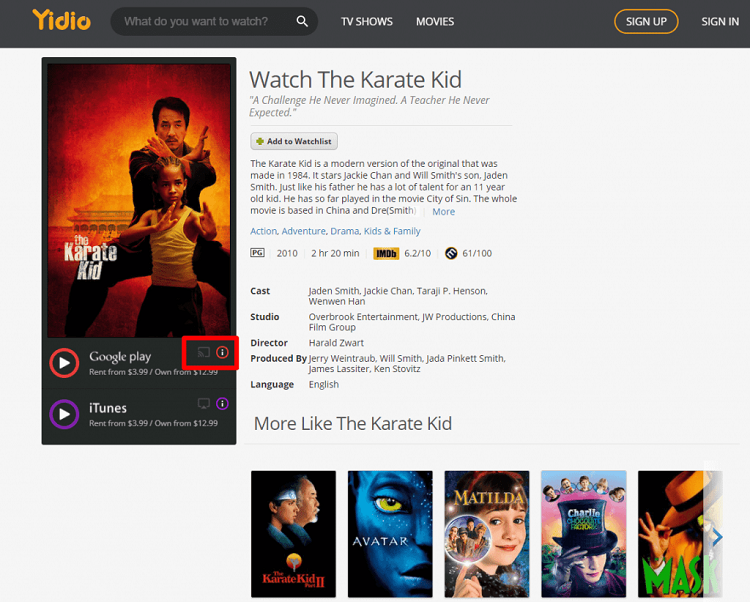This screenshot has width=750, height=602.
Task: Click the 6.2/10 IMDb score
Action: 417,253
